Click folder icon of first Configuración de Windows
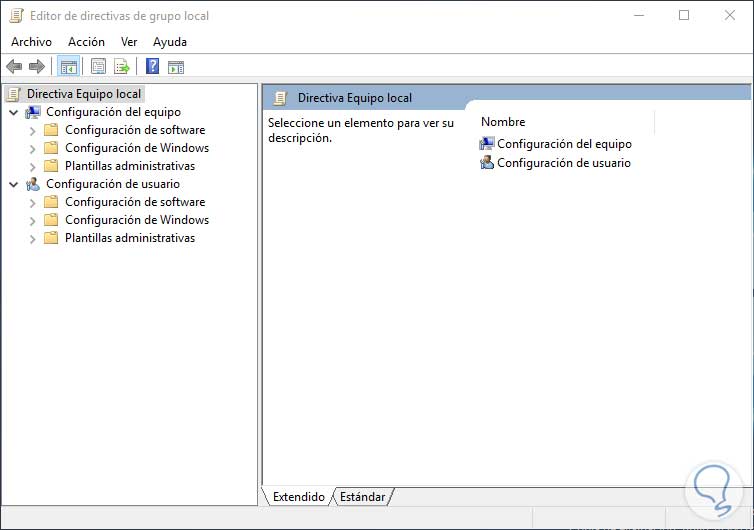Viewport: 754px width, 530px height. coord(51,148)
